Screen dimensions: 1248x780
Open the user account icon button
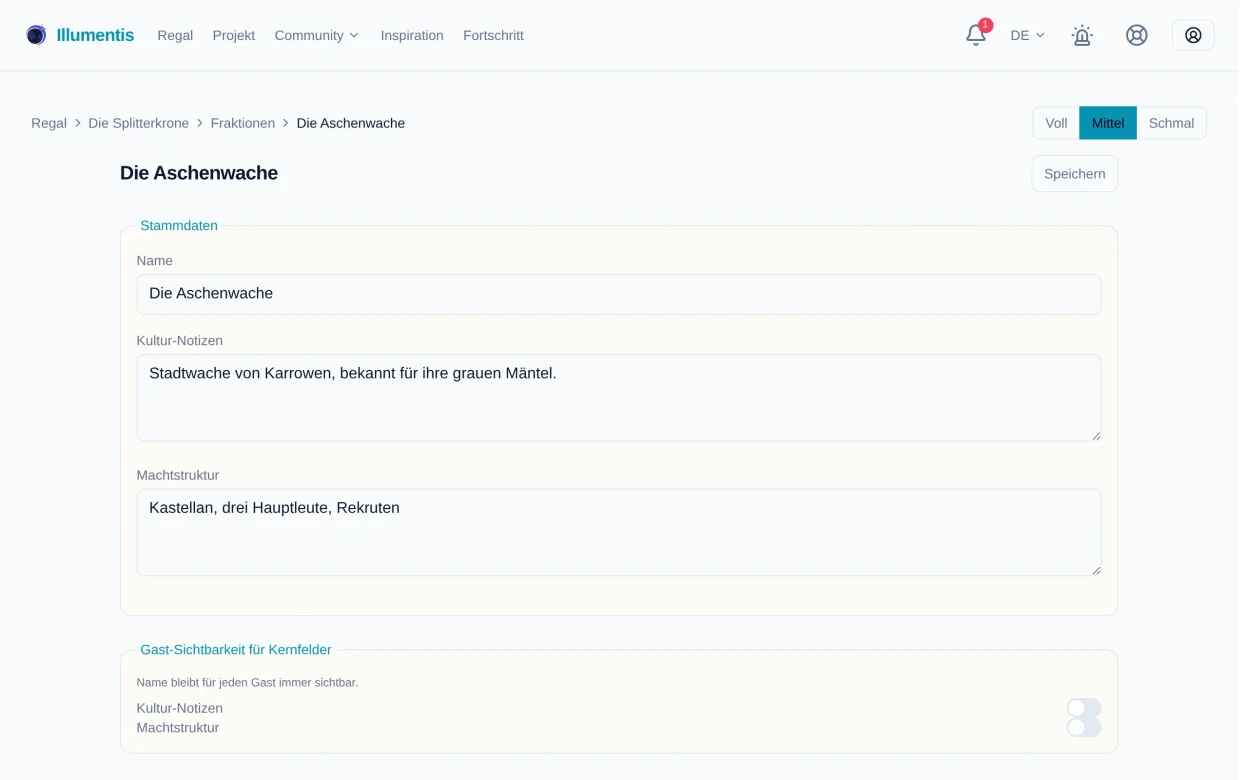[1193, 35]
